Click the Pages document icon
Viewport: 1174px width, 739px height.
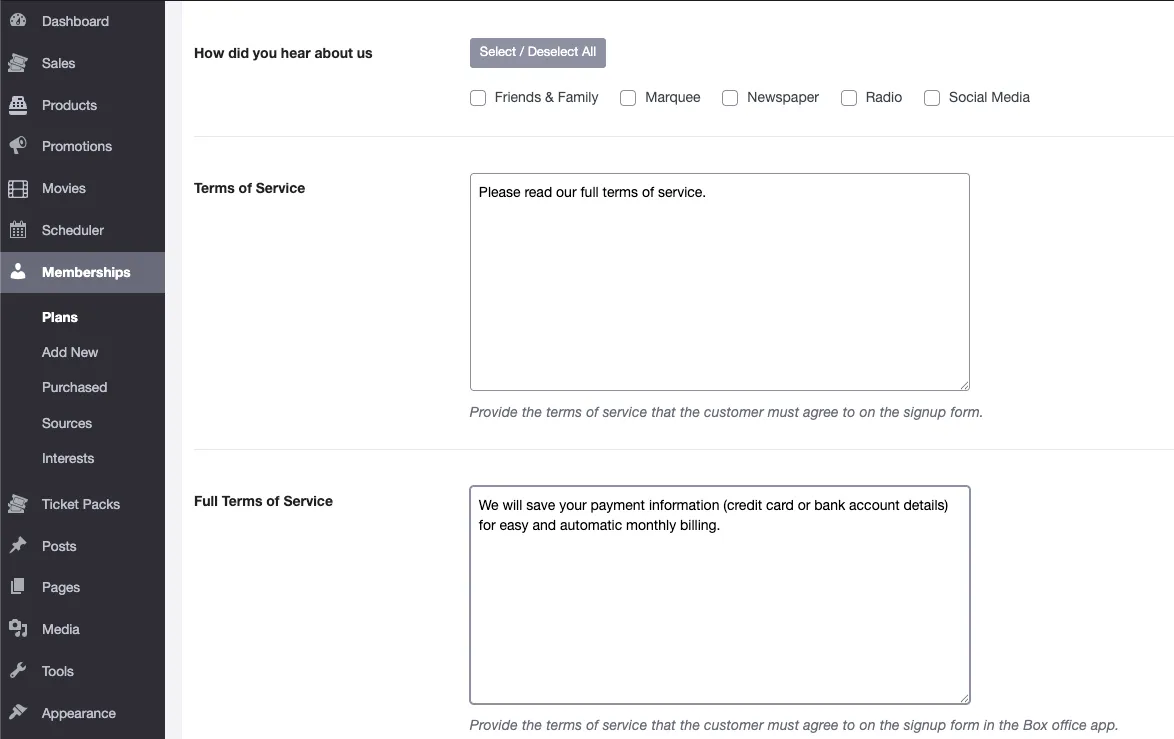point(18,587)
